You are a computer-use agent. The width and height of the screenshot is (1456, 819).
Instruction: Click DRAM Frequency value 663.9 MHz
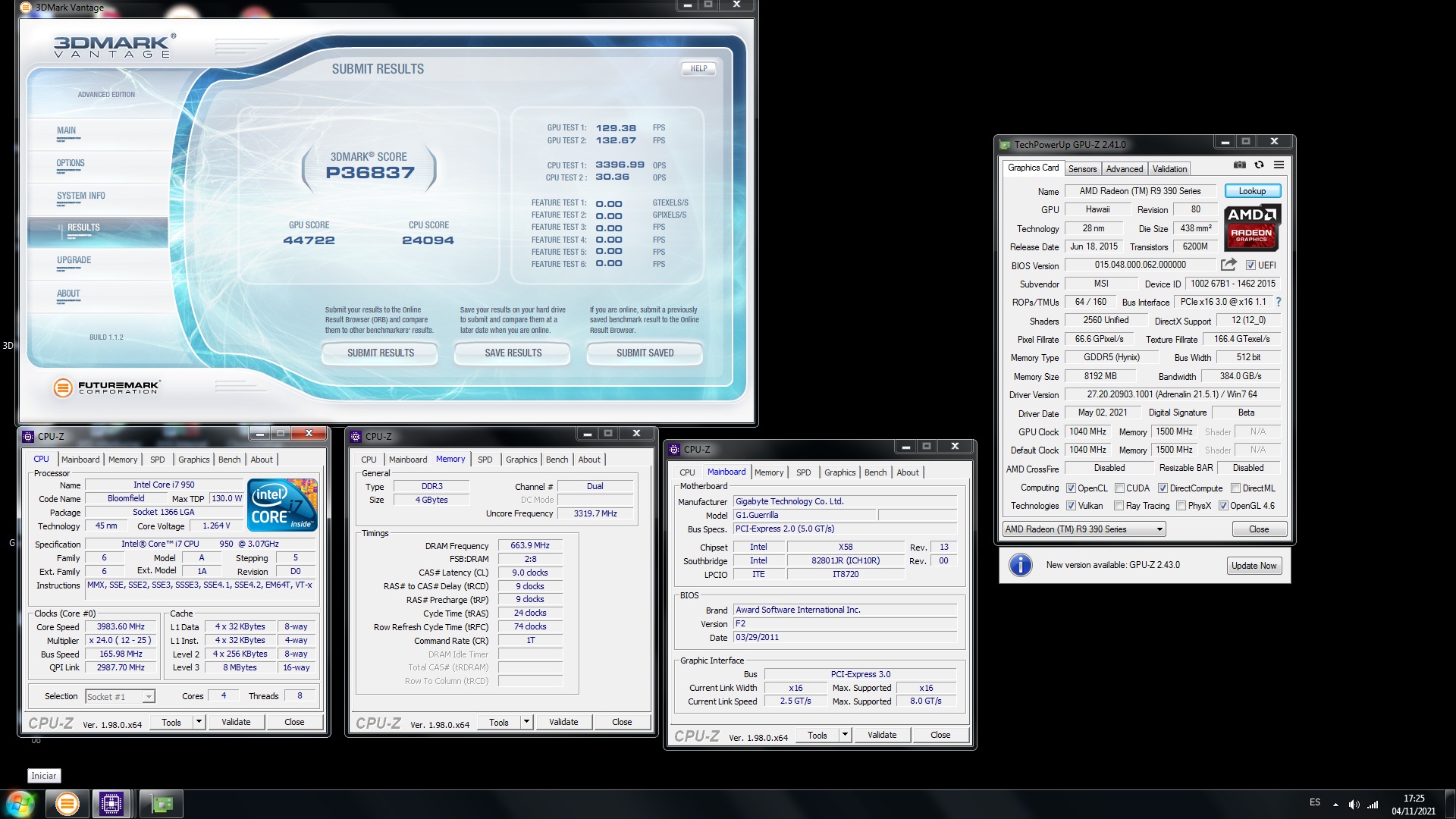coord(530,545)
